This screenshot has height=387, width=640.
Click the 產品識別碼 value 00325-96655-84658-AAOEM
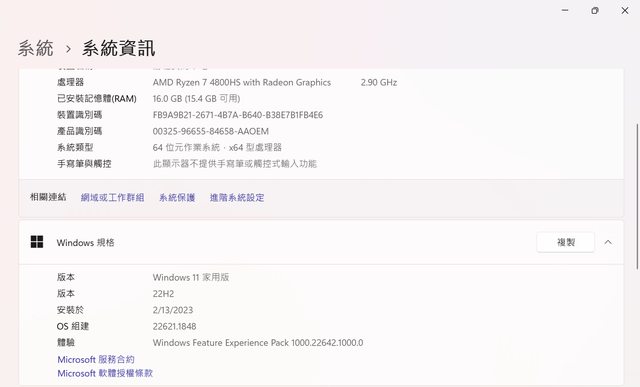pos(211,131)
